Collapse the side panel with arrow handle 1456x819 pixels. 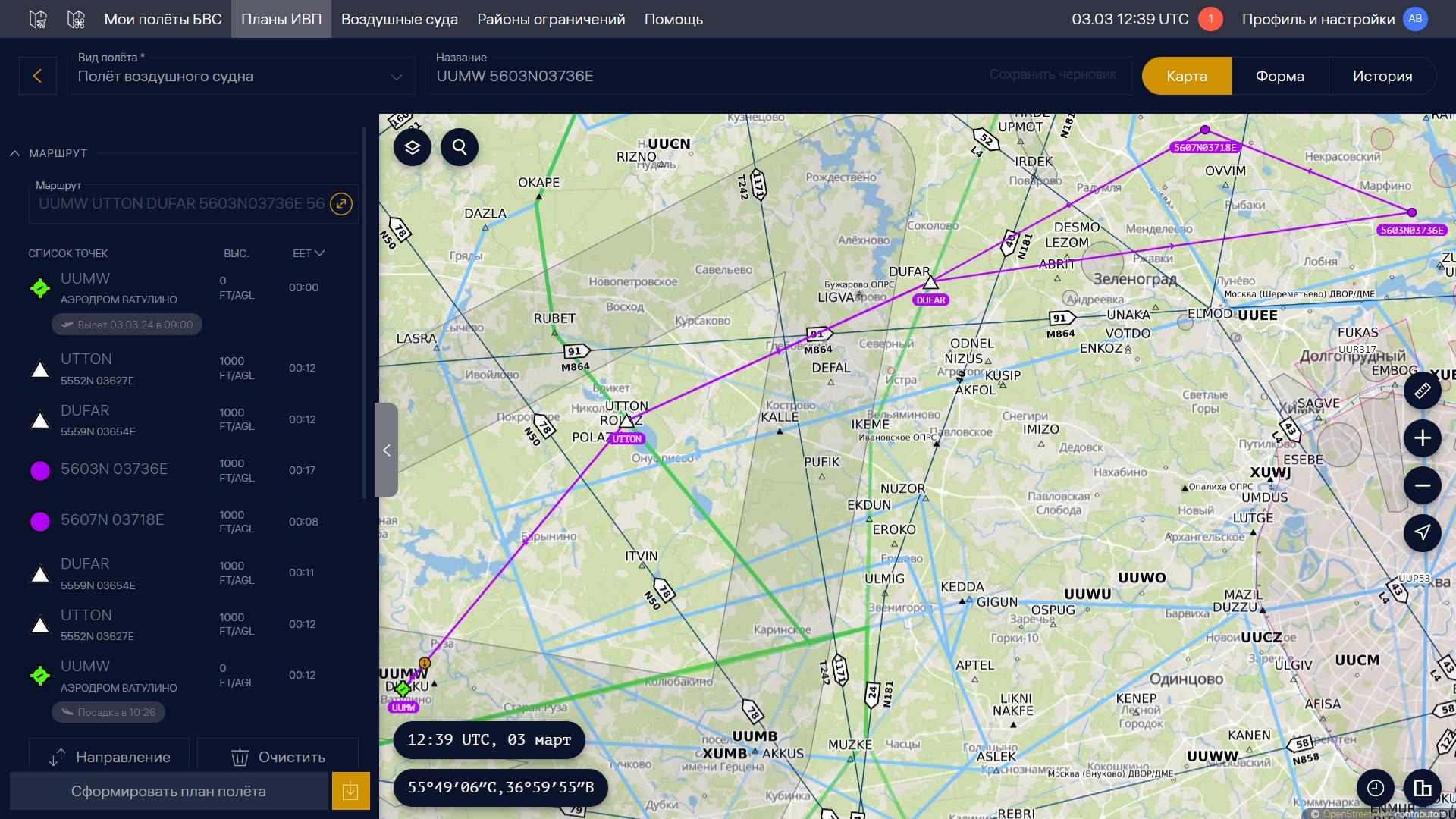coord(386,450)
